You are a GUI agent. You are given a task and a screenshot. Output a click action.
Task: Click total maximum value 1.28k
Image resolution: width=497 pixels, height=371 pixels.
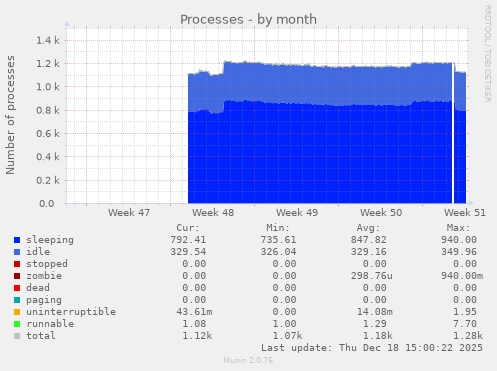point(468,336)
